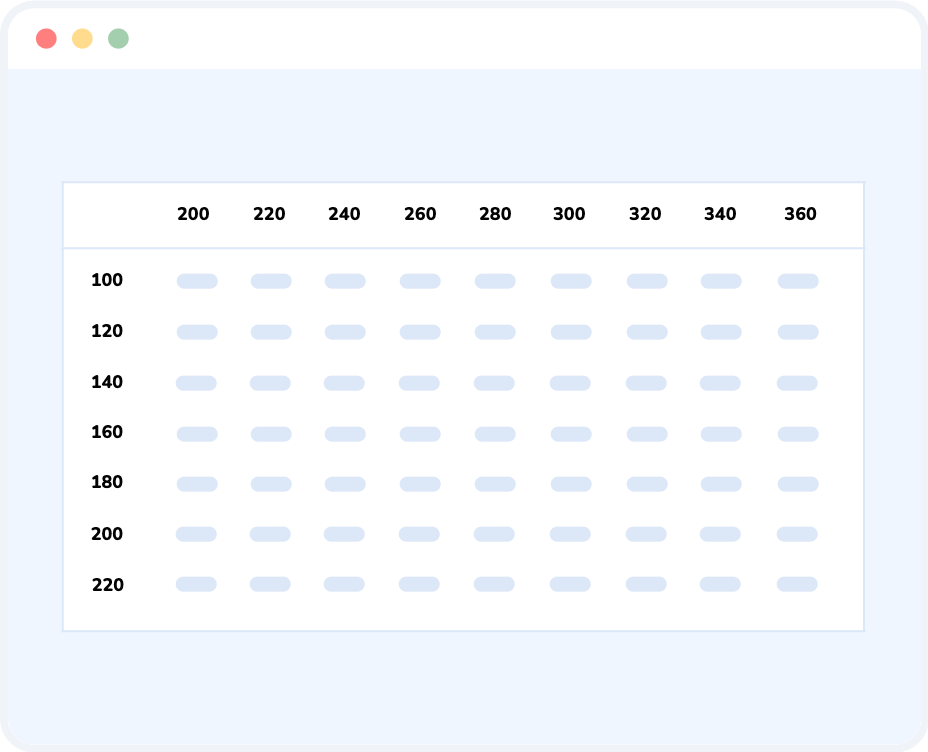The image size is (928, 752).
Task: Select the column header 260
Action: [x=420, y=214]
